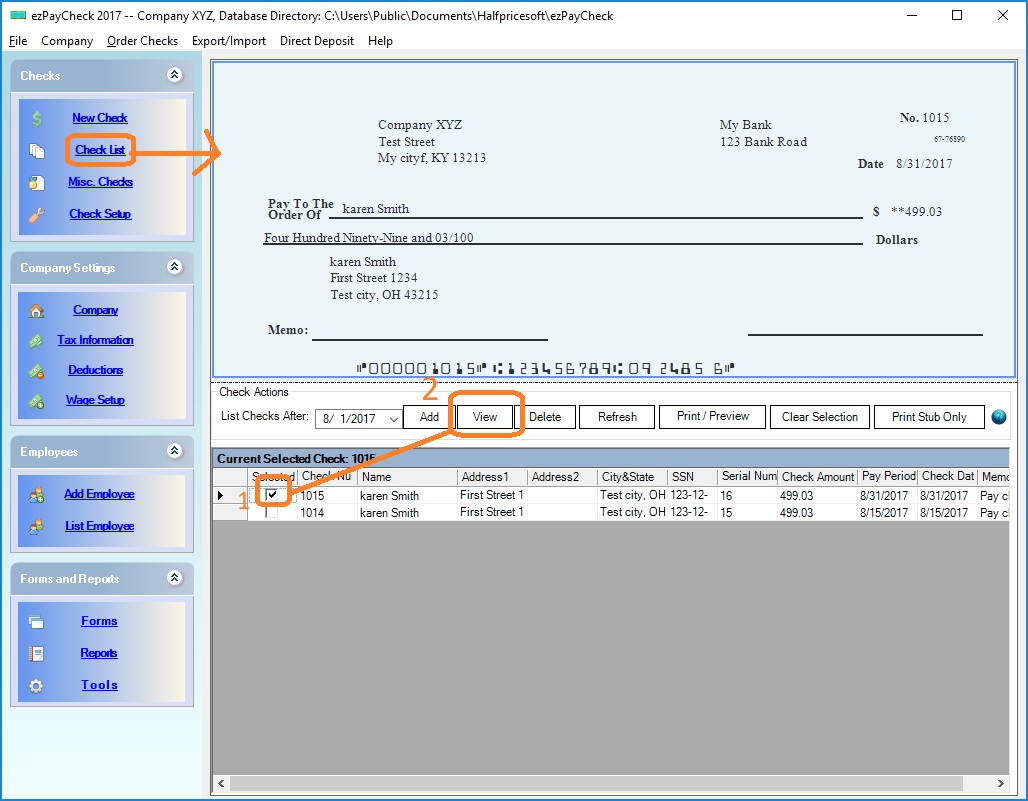Click the Reports notebook icon

[37, 654]
